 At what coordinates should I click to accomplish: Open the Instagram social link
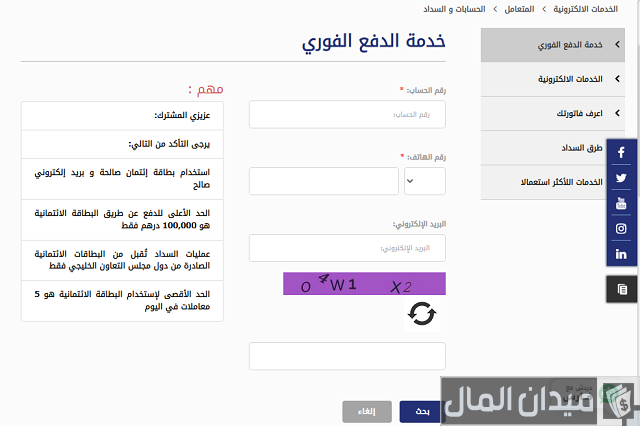point(621,229)
